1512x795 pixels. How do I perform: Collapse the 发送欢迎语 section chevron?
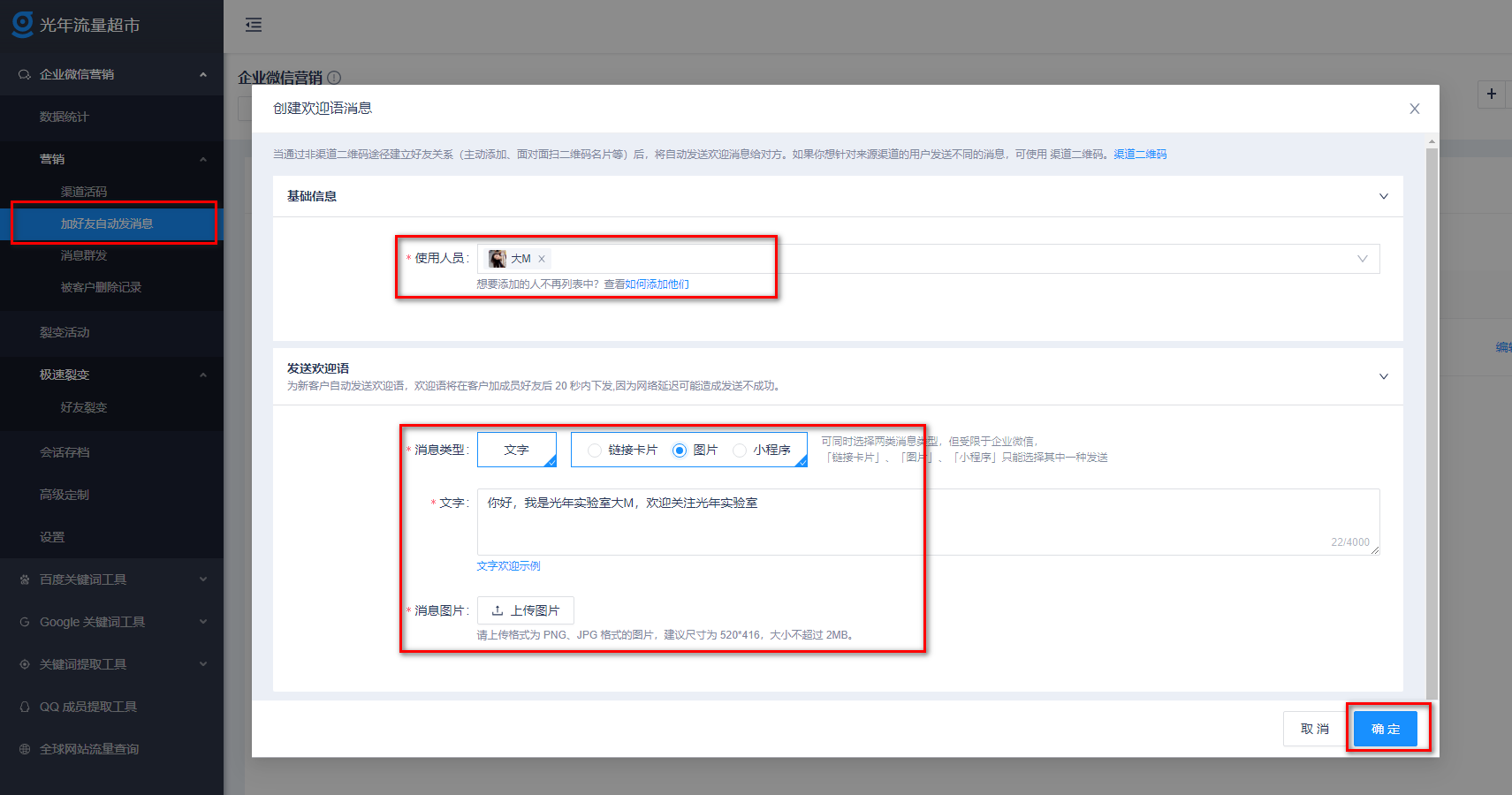click(x=1384, y=376)
